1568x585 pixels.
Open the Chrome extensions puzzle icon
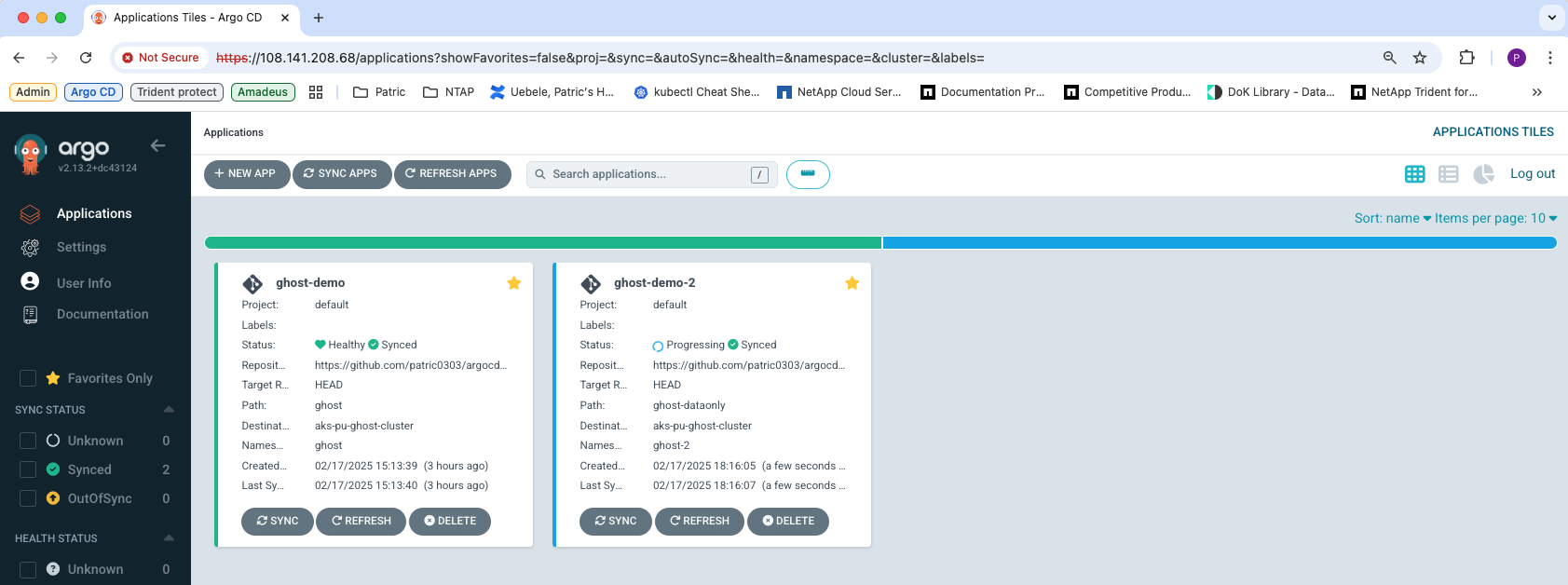click(1466, 58)
